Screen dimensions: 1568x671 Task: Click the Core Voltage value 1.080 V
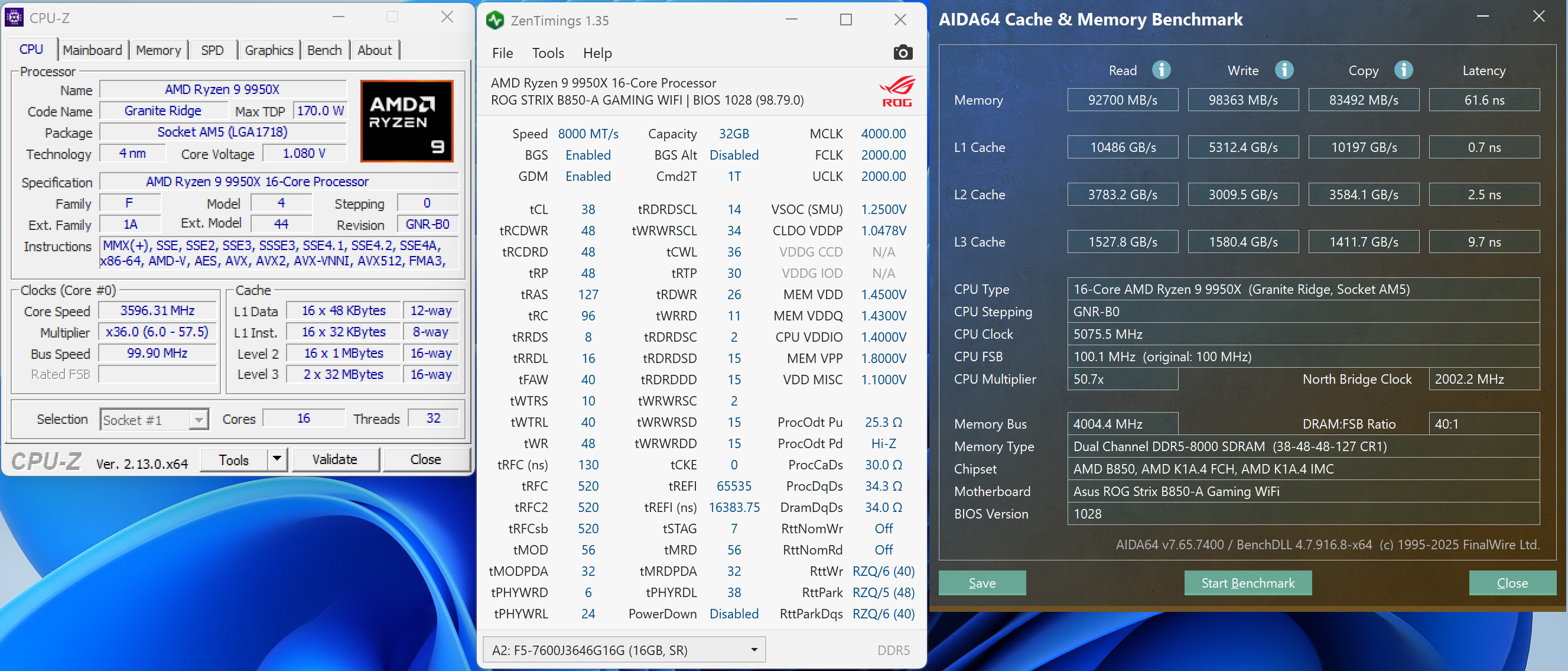click(x=304, y=154)
